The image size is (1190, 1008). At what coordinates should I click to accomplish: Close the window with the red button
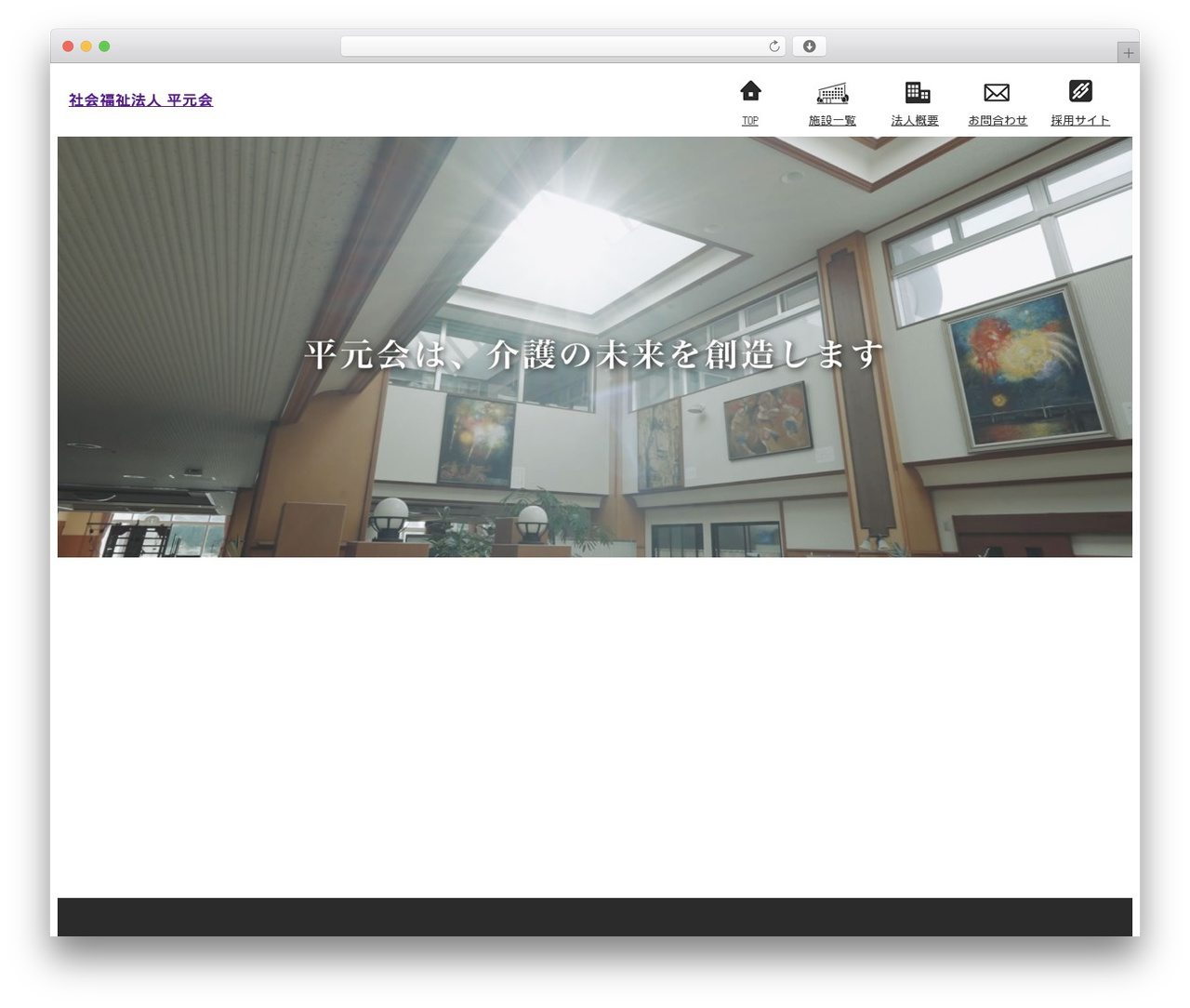(x=68, y=46)
